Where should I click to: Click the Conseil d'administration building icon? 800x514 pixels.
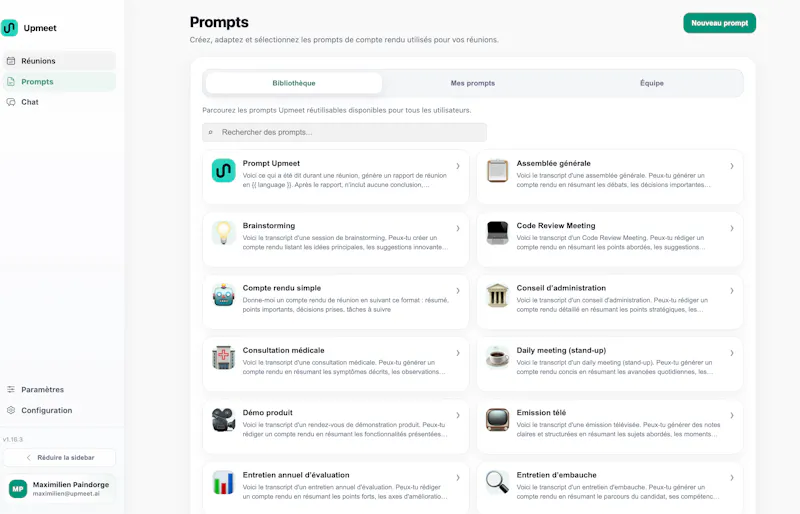pyautogui.click(x=497, y=295)
